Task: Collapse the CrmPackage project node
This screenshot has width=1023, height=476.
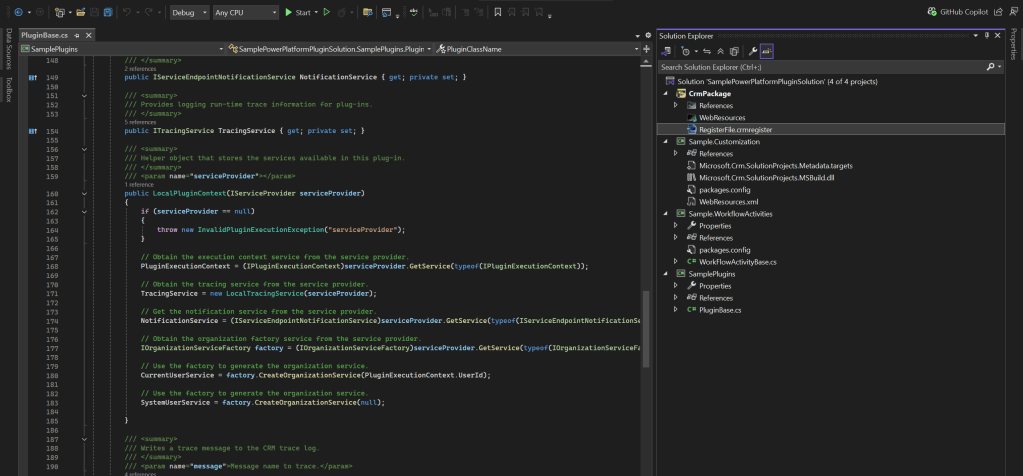Action: 664,93
